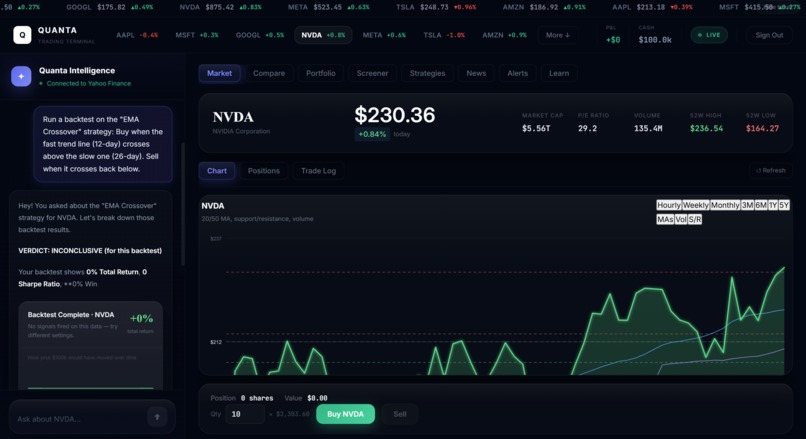Click the Sell button
806x439 pixels.
400,414
